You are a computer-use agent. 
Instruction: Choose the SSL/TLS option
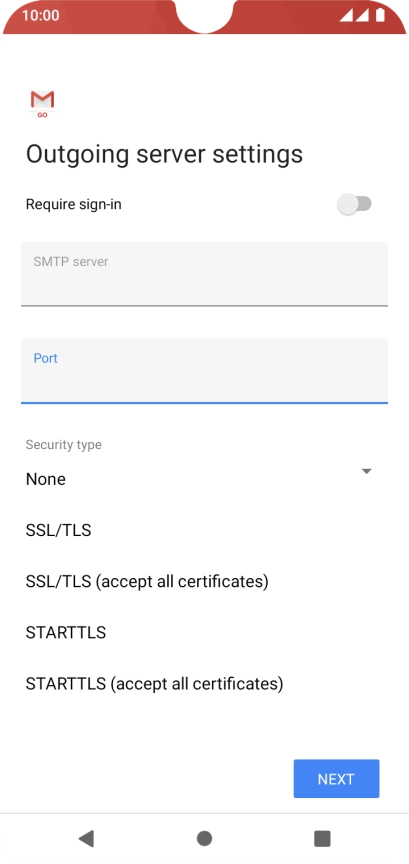click(58, 531)
